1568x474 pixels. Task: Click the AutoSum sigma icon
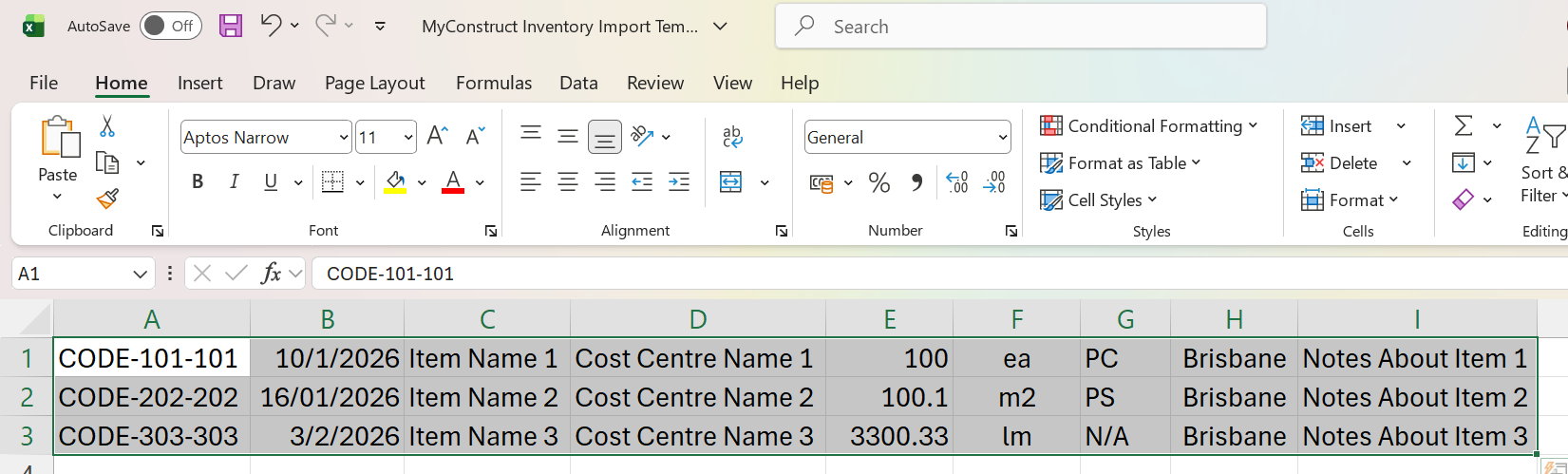point(1464,126)
